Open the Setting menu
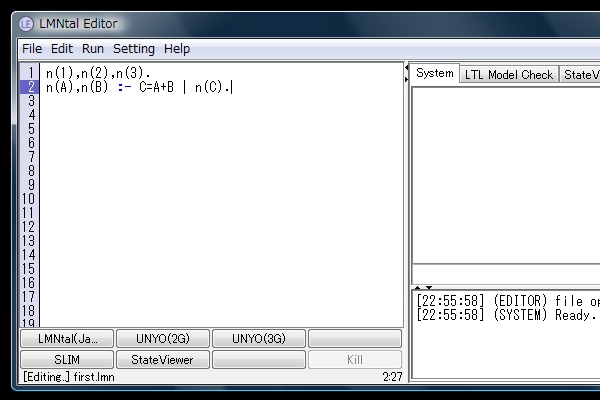600x400 pixels. click(134, 48)
